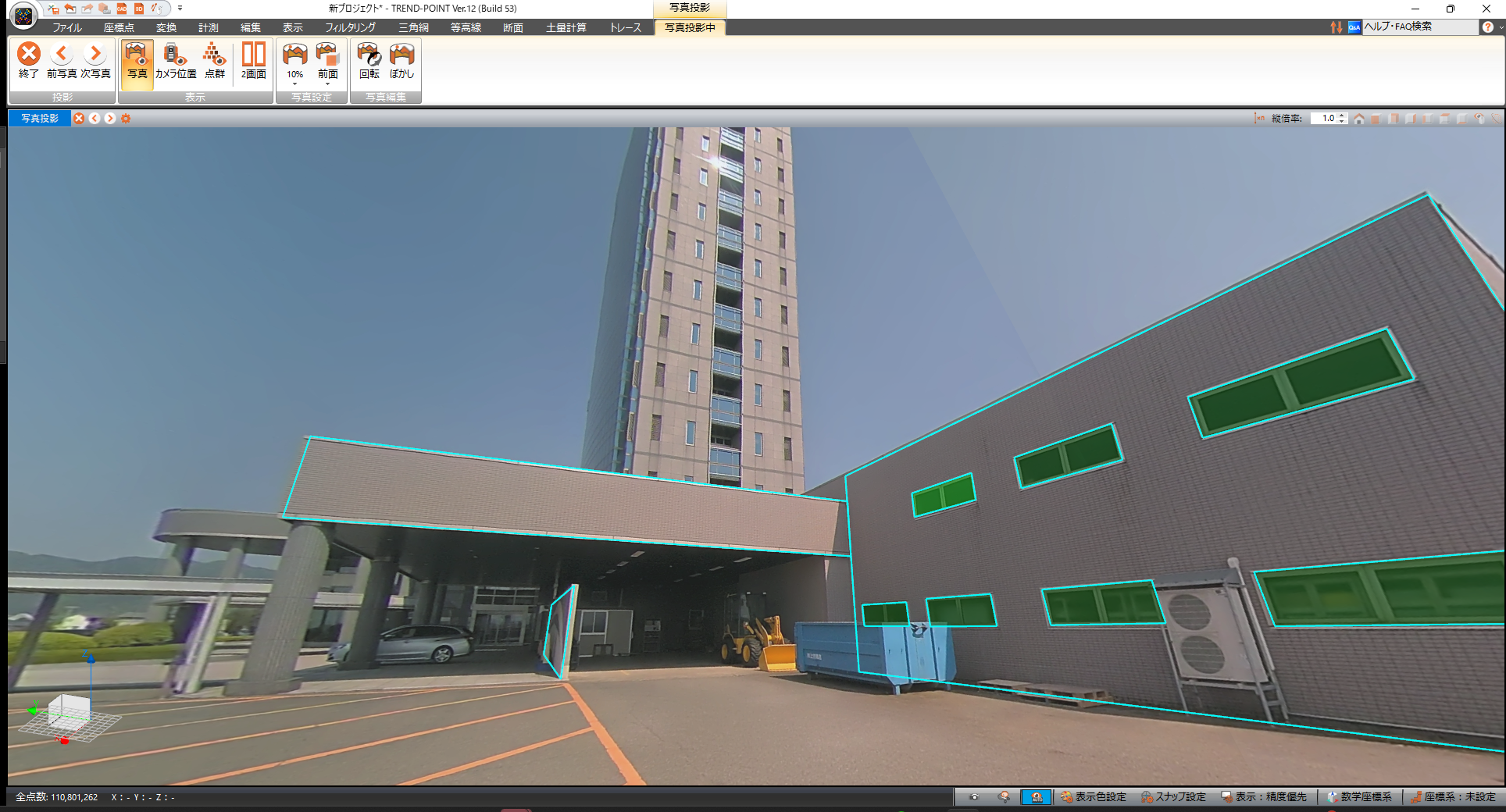Screen dimensions: 1506x812
Task: Increase the 縦倍率 value with up arrow
Action: click(x=1342, y=116)
